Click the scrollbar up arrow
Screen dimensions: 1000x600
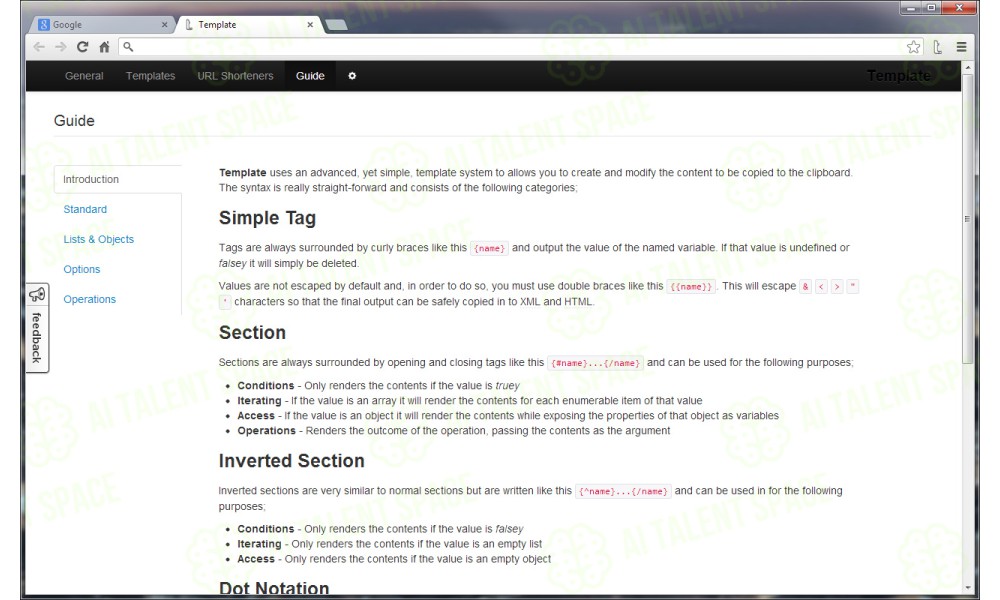[967, 67]
